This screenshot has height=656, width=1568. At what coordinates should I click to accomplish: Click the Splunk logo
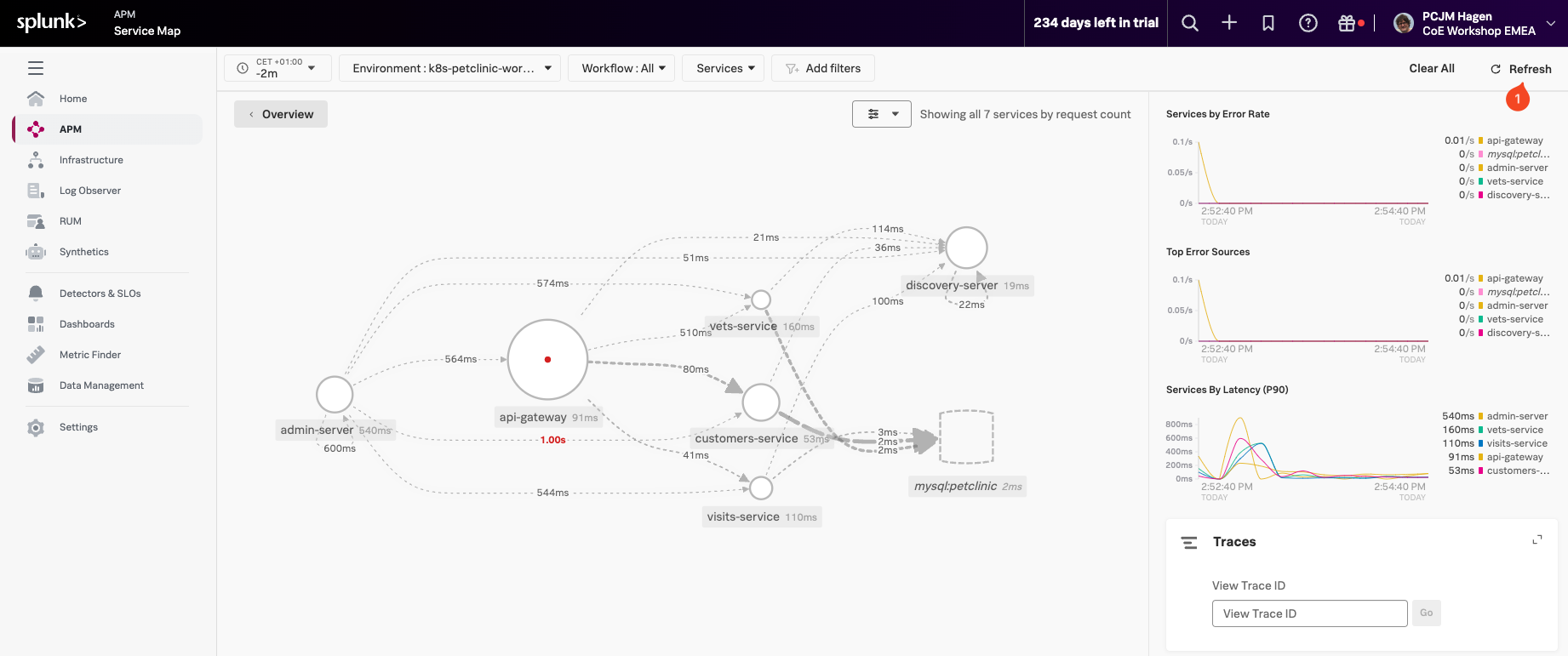(x=51, y=23)
